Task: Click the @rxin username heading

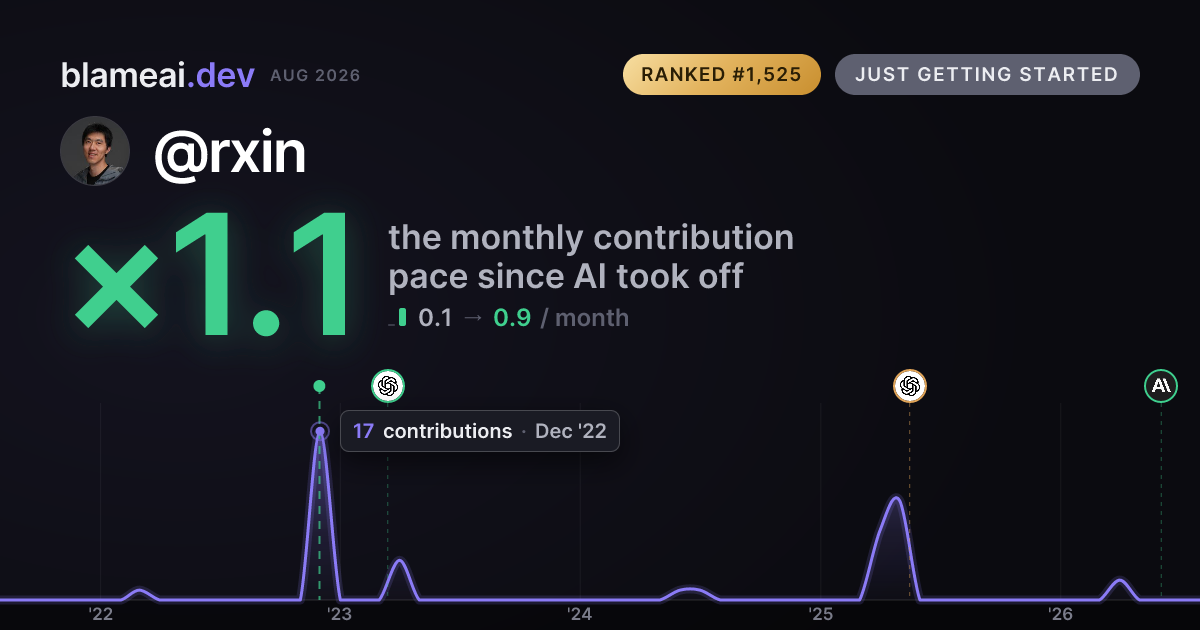Action: [229, 153]
